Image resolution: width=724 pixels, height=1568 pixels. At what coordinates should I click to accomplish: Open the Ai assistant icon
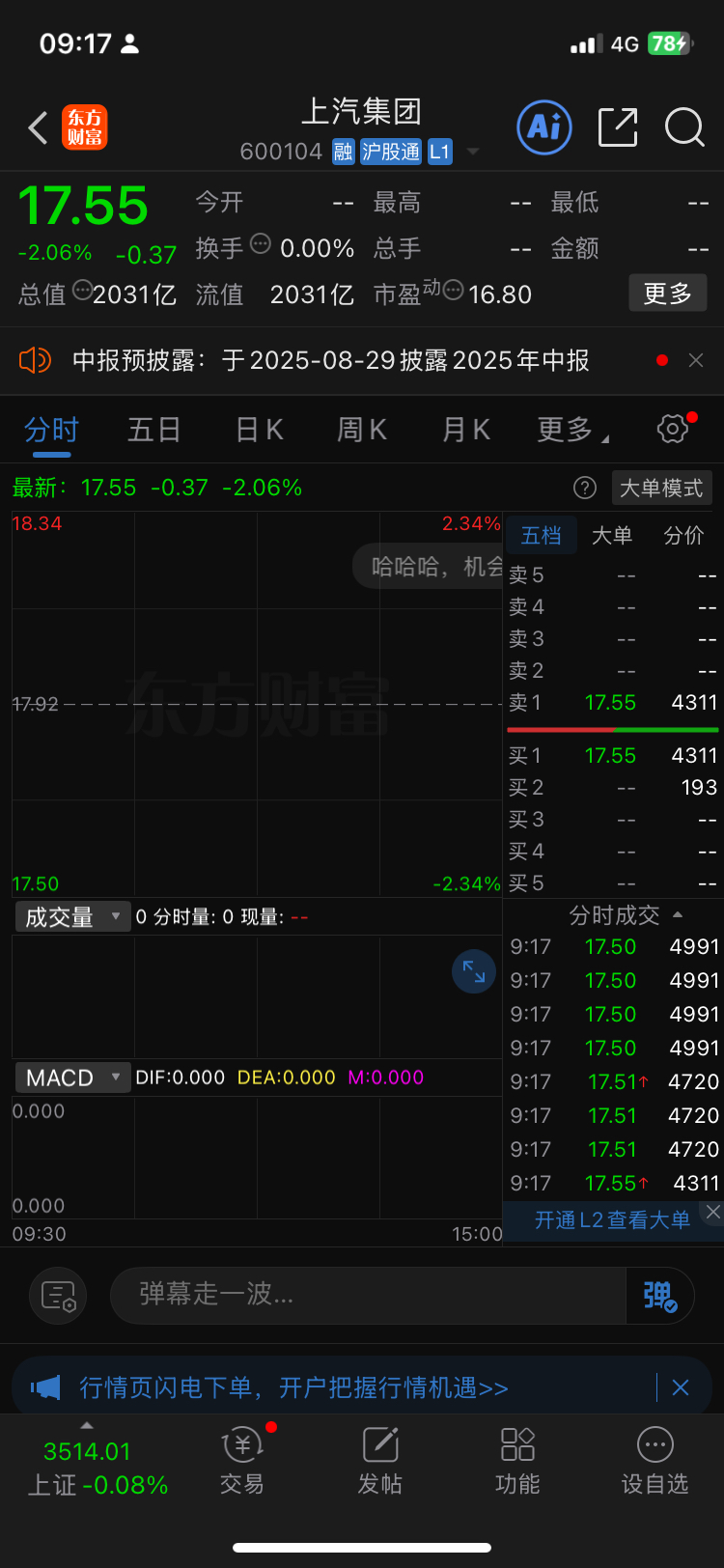pyautogui.click(x=544, y=126)
